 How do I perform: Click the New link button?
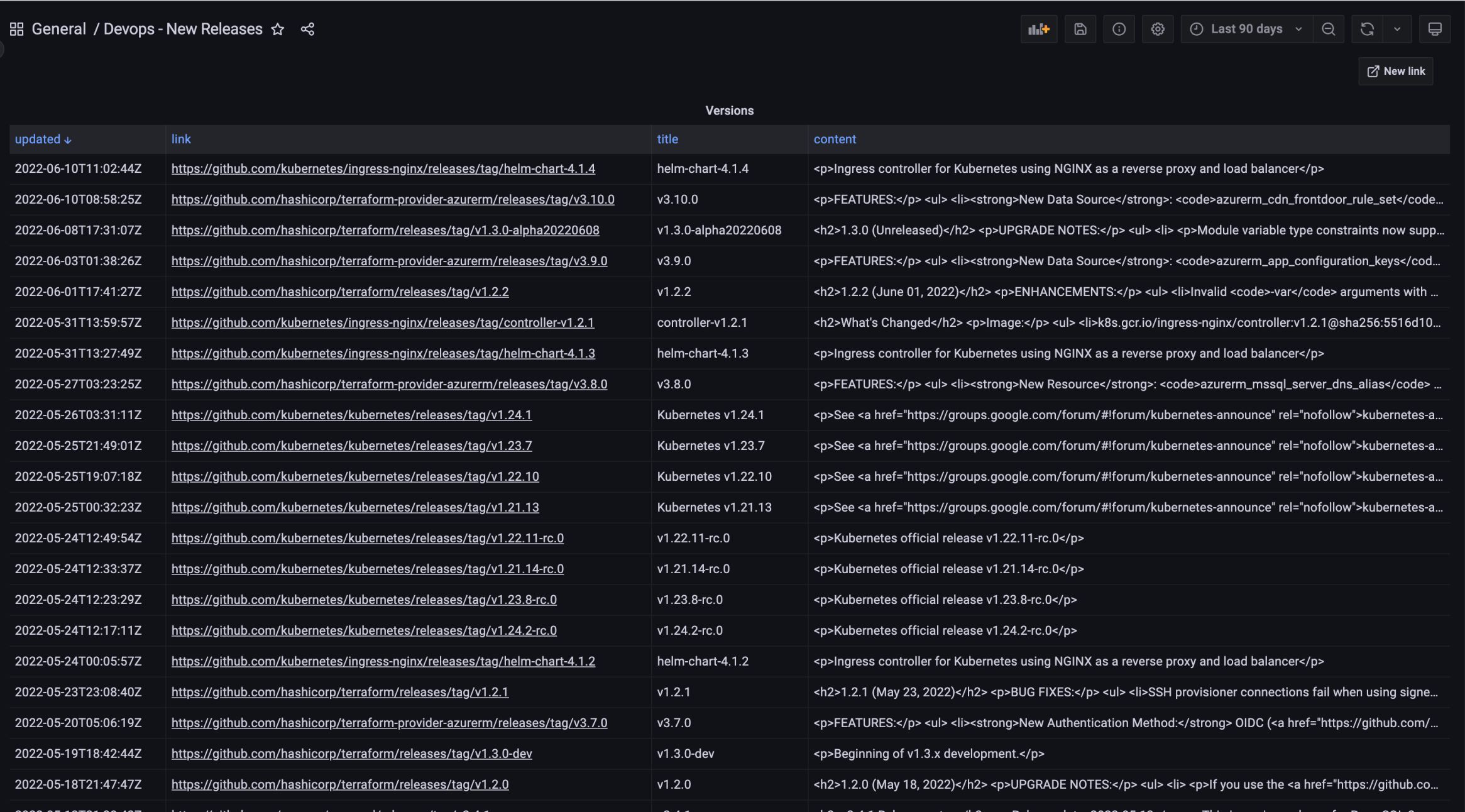click(x=1396, y=71)
